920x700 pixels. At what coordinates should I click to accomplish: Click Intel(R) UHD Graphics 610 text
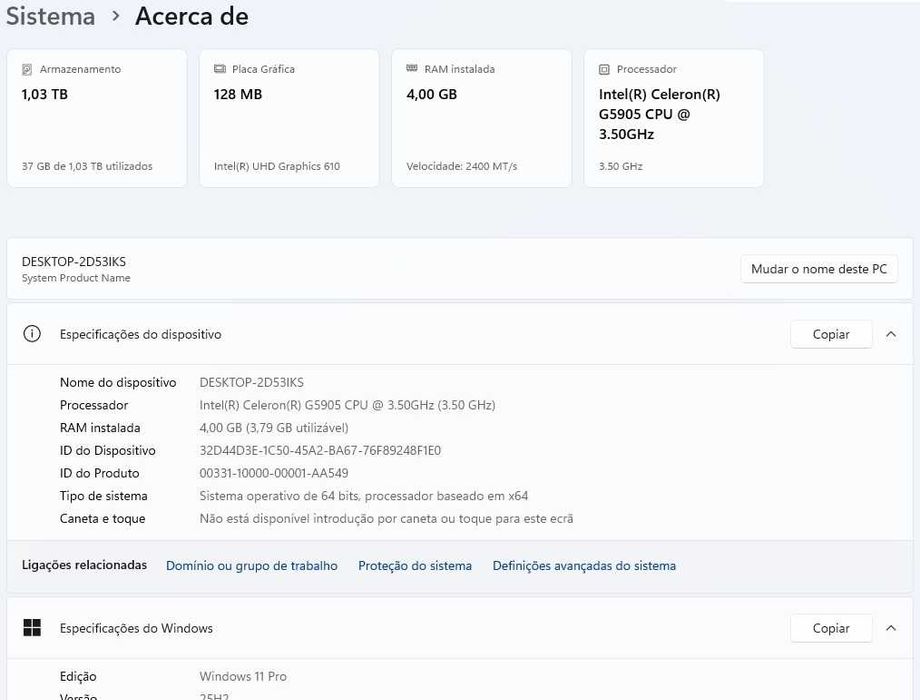click(x=277, y=166)
